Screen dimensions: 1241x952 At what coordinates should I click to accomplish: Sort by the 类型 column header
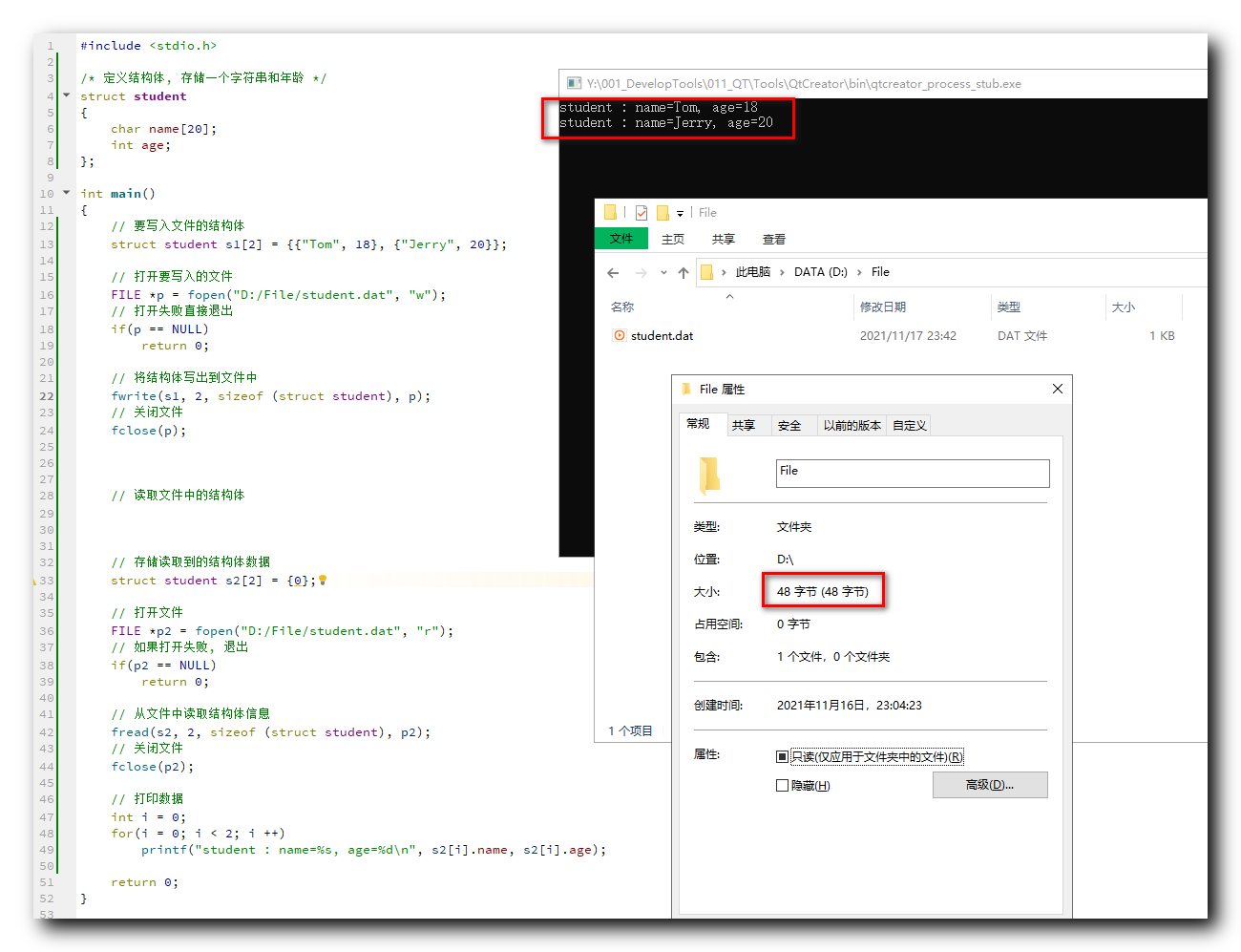click(1009, 307)
